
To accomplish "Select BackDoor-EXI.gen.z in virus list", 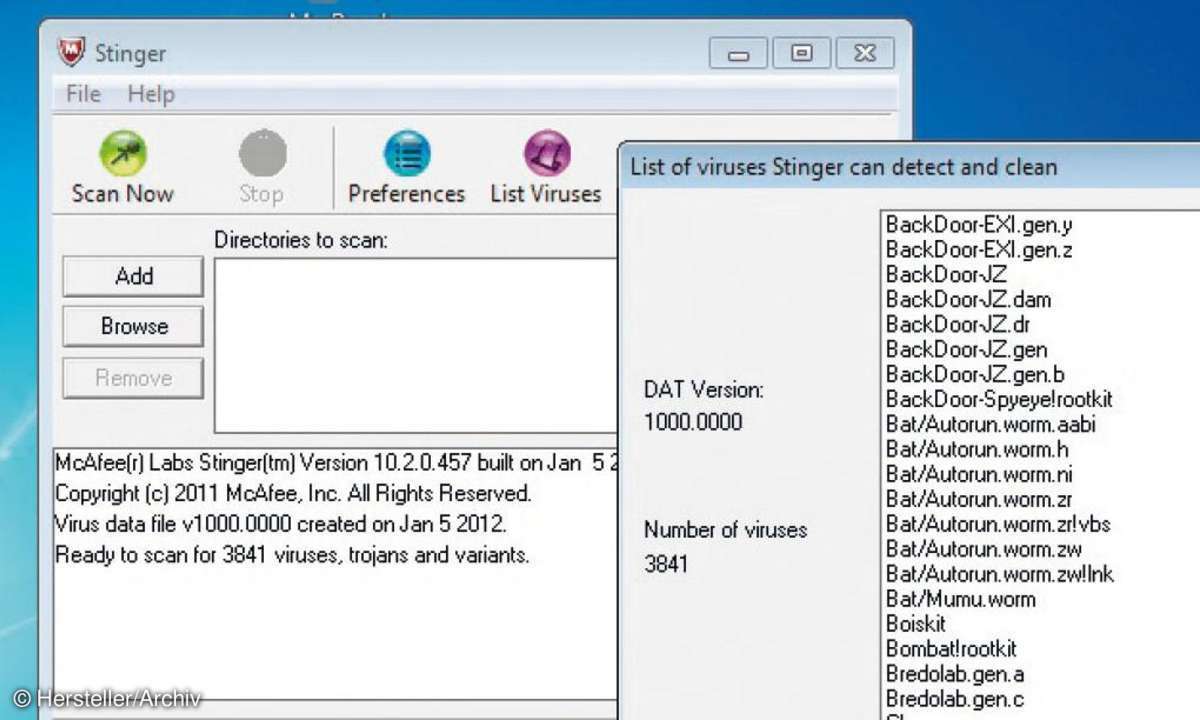I will [978, 250].
